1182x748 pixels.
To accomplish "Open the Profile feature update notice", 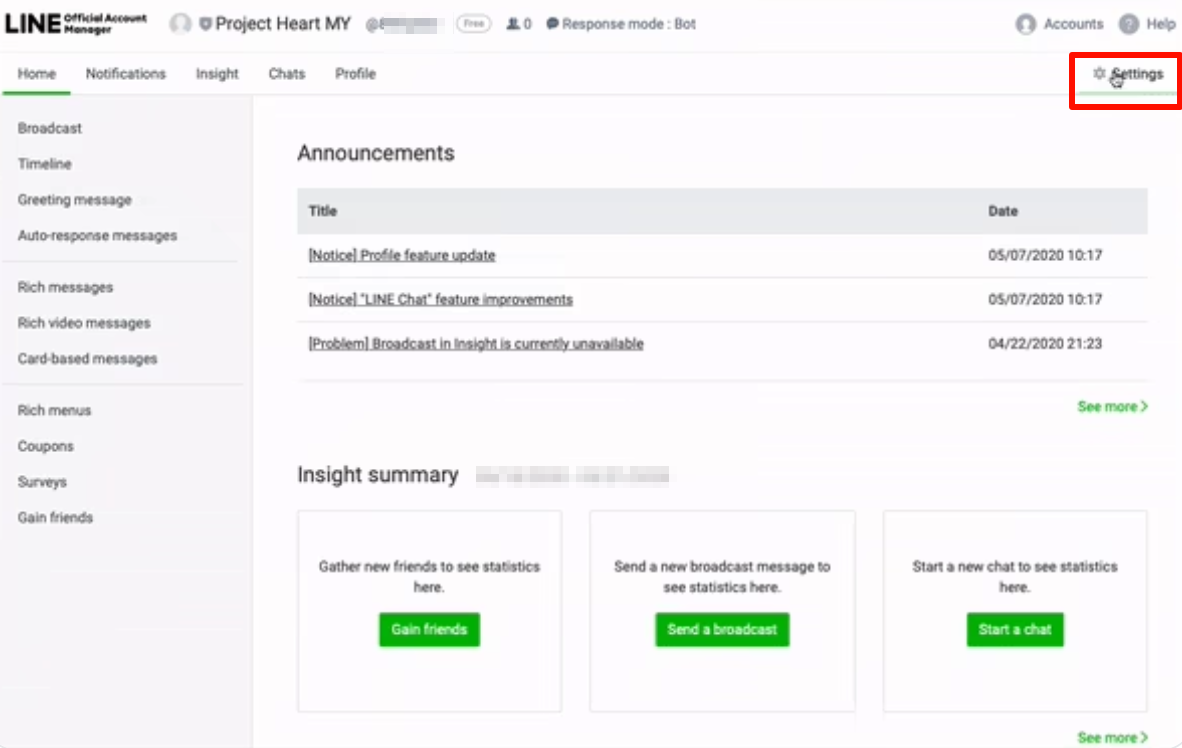I will 402,256.
